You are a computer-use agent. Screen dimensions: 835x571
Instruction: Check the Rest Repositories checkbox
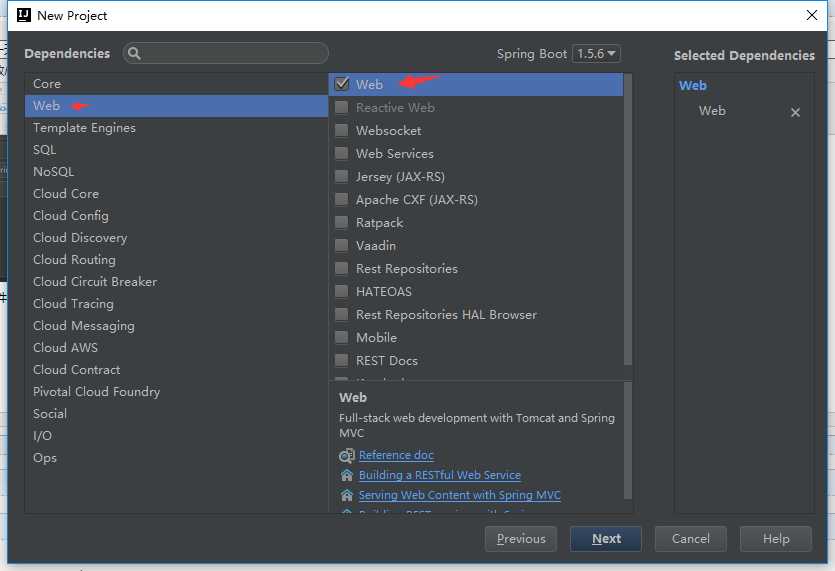tap(341, 268)
